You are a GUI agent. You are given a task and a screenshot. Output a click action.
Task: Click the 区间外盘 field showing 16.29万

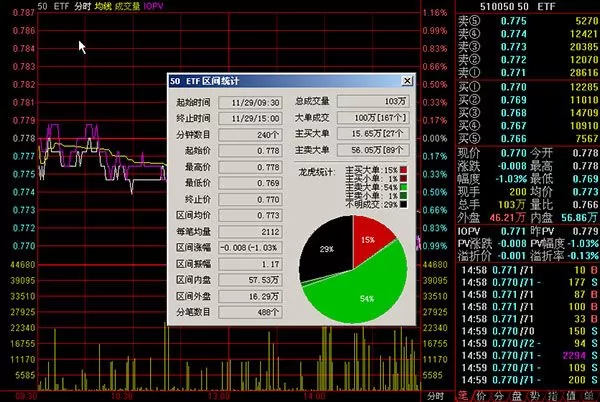click(x=250, y=296)
